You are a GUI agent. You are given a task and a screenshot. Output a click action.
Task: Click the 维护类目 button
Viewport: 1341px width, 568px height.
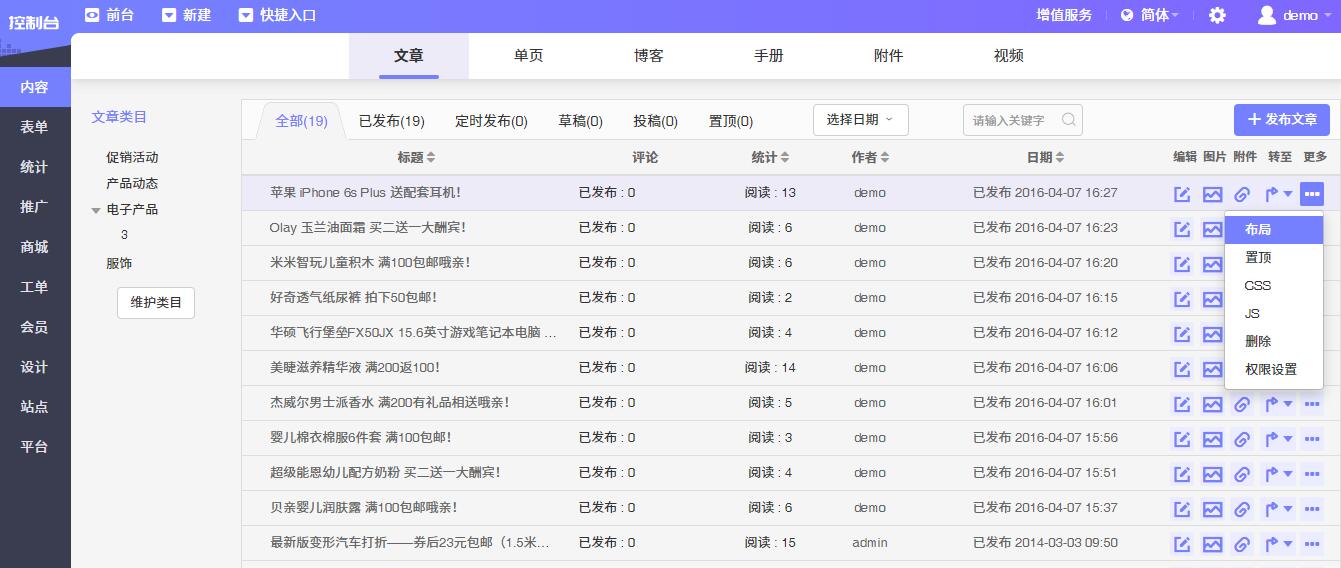[x=156, y=303]
